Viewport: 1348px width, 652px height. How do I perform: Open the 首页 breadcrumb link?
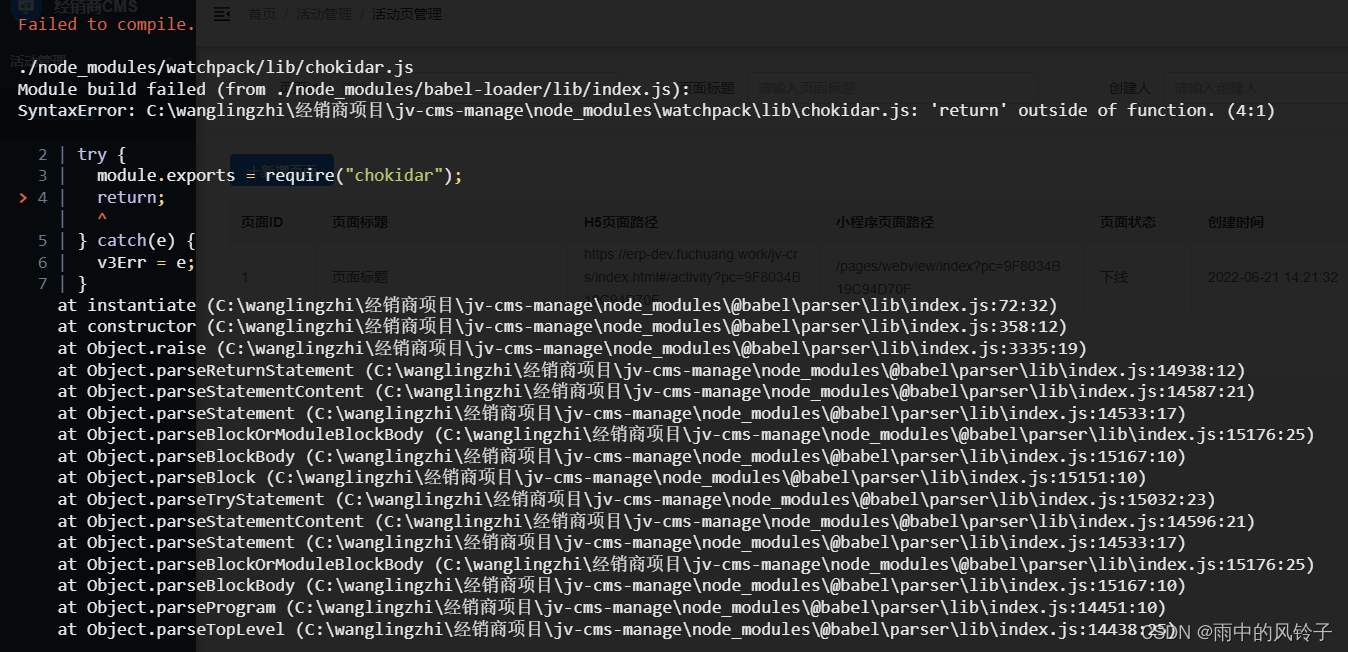[261, 14]
